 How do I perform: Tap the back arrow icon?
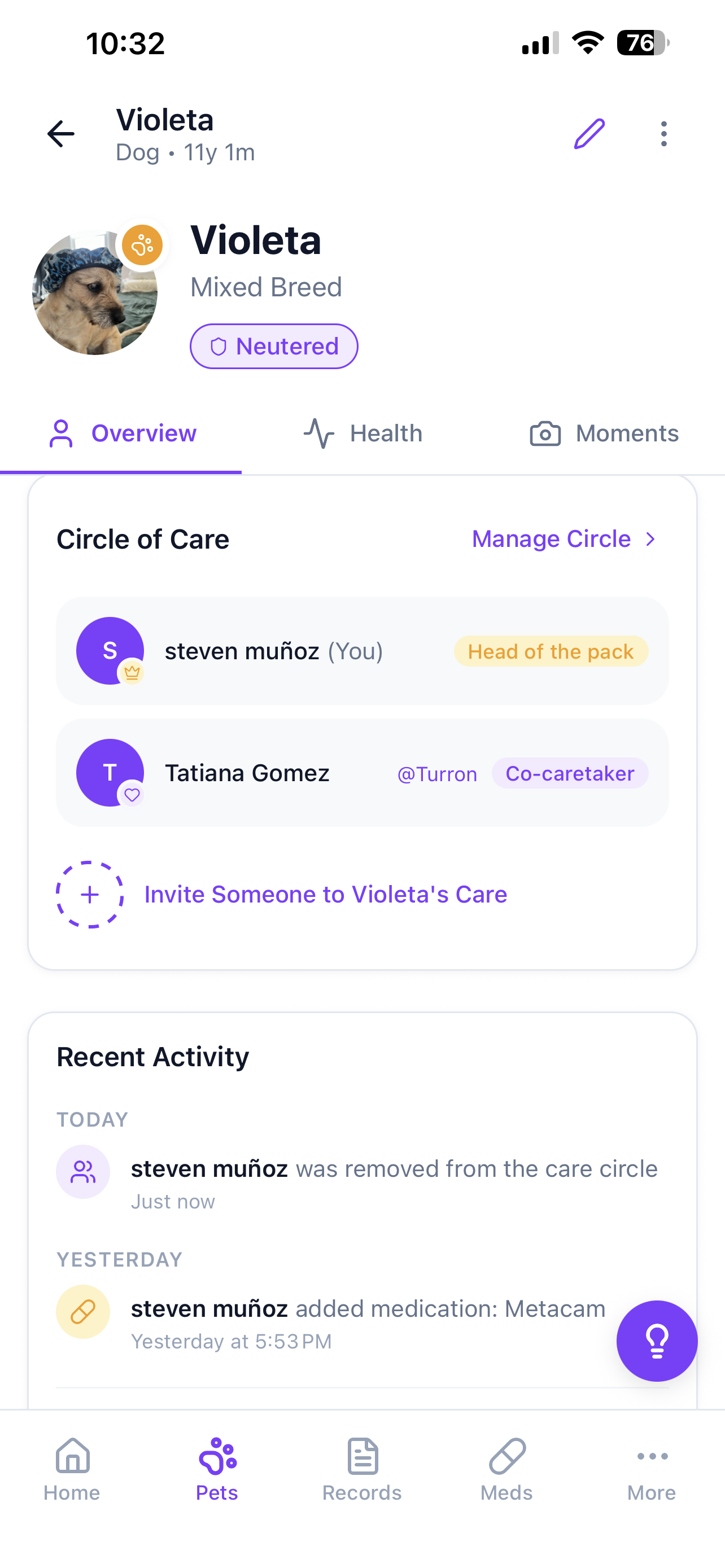click(x=61, y=134)
